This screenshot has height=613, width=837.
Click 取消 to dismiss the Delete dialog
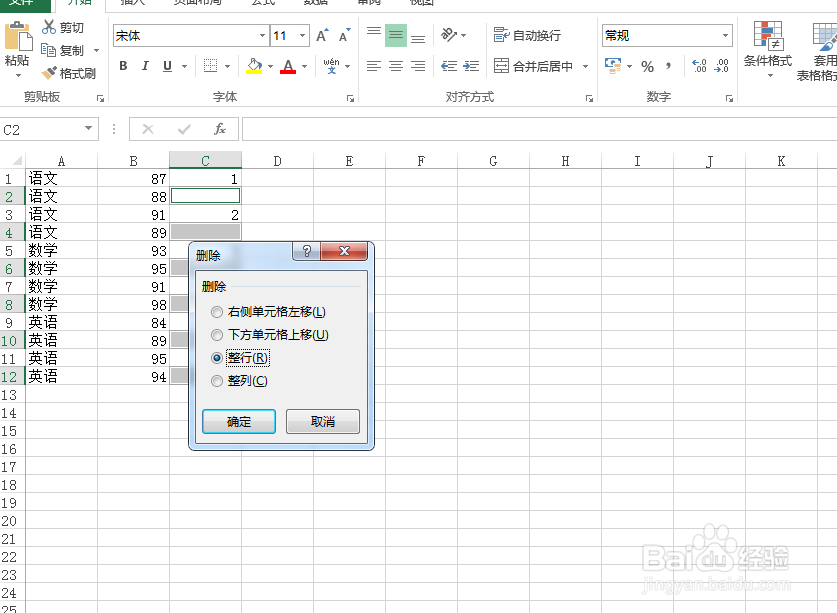pos(323,421)
